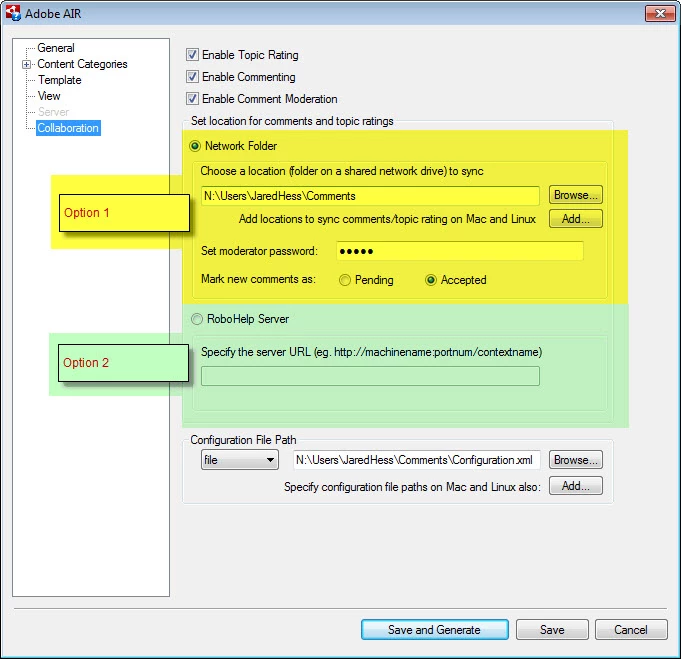Viewport: 681px width, 659px height.
Task: Click the Configuration.xml path field
Action: pyautogui.click(x=417, y=460)
